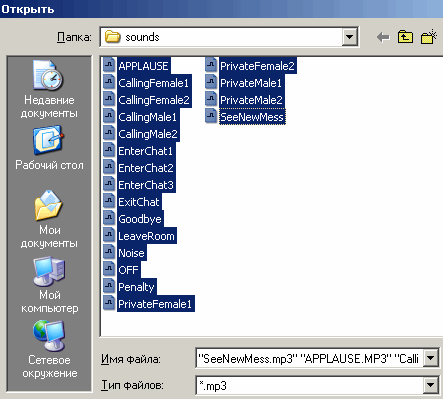443x399 pixels.
Task: Click the EnterChat2 file icon
Action: tap(109, 167)
